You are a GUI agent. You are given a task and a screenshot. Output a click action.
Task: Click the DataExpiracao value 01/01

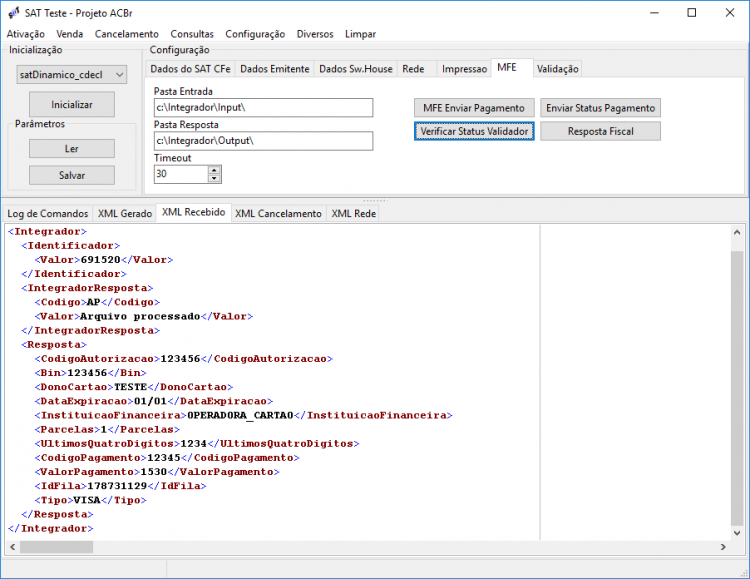tap(150, 401)
